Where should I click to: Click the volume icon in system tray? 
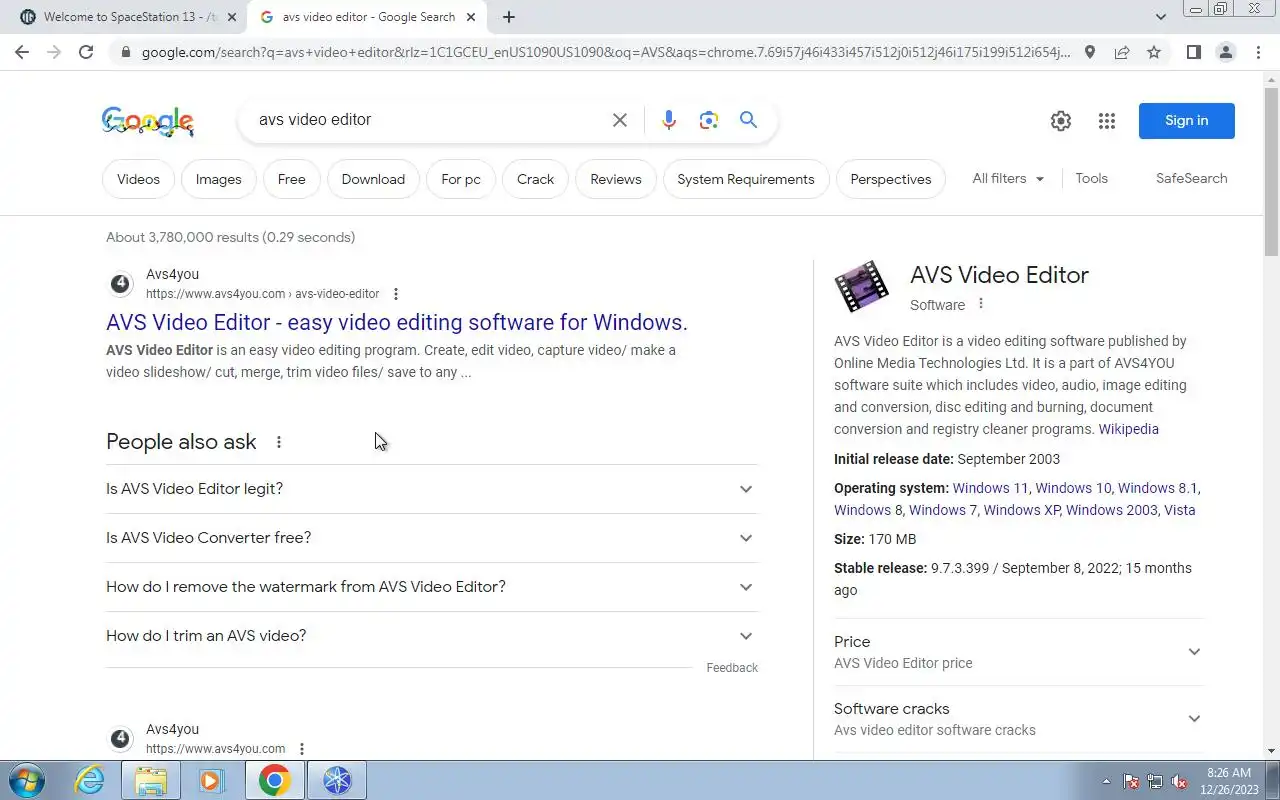pos(1180,782)
